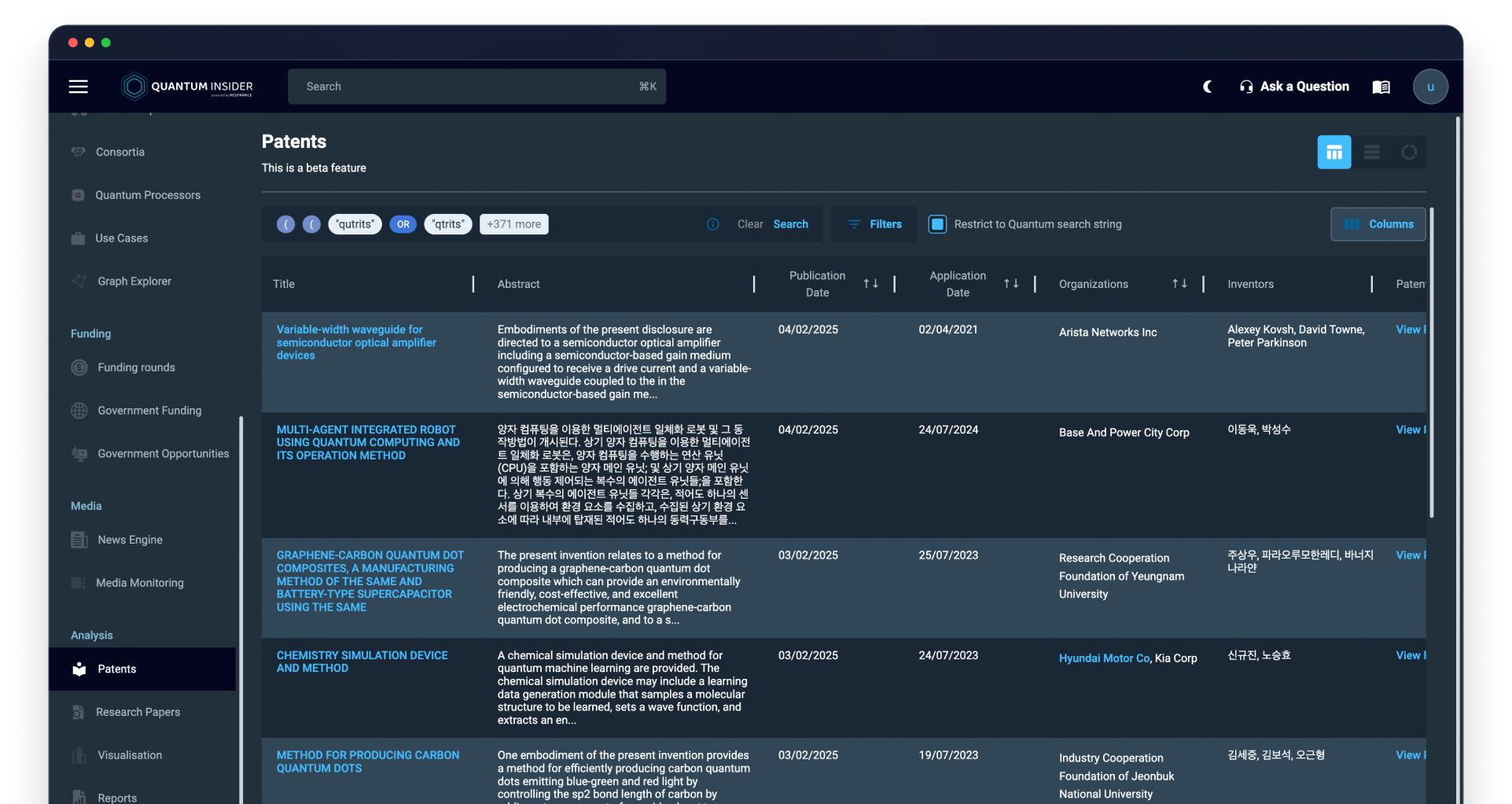Select the "qutrits" search chip
The image size is (1512, 804).
(x=355, y=224)
